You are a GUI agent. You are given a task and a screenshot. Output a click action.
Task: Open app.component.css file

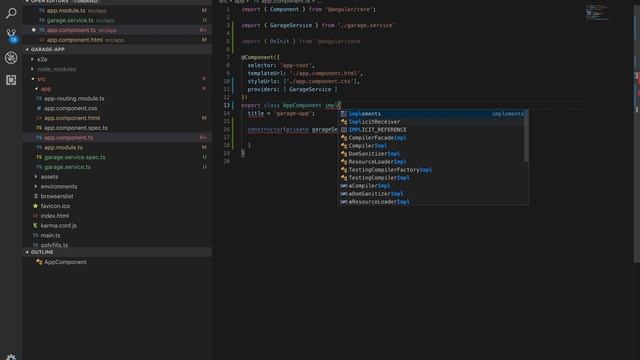(117, 108)
